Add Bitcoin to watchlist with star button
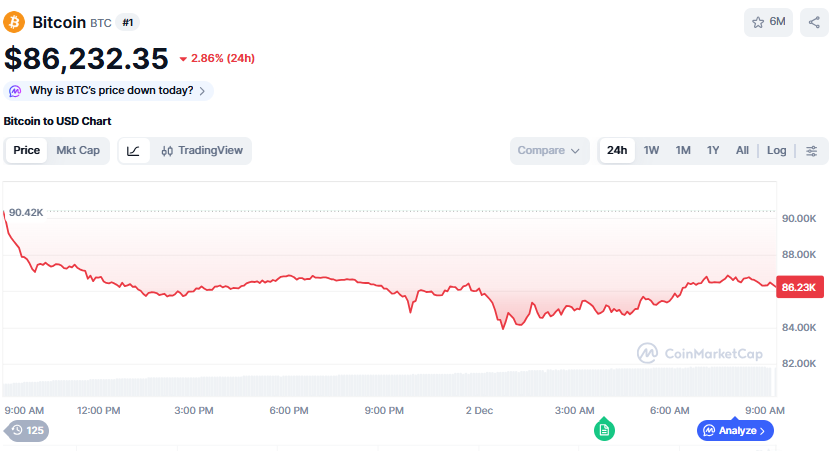Screen dimensions: 840x451 (768, 22)
